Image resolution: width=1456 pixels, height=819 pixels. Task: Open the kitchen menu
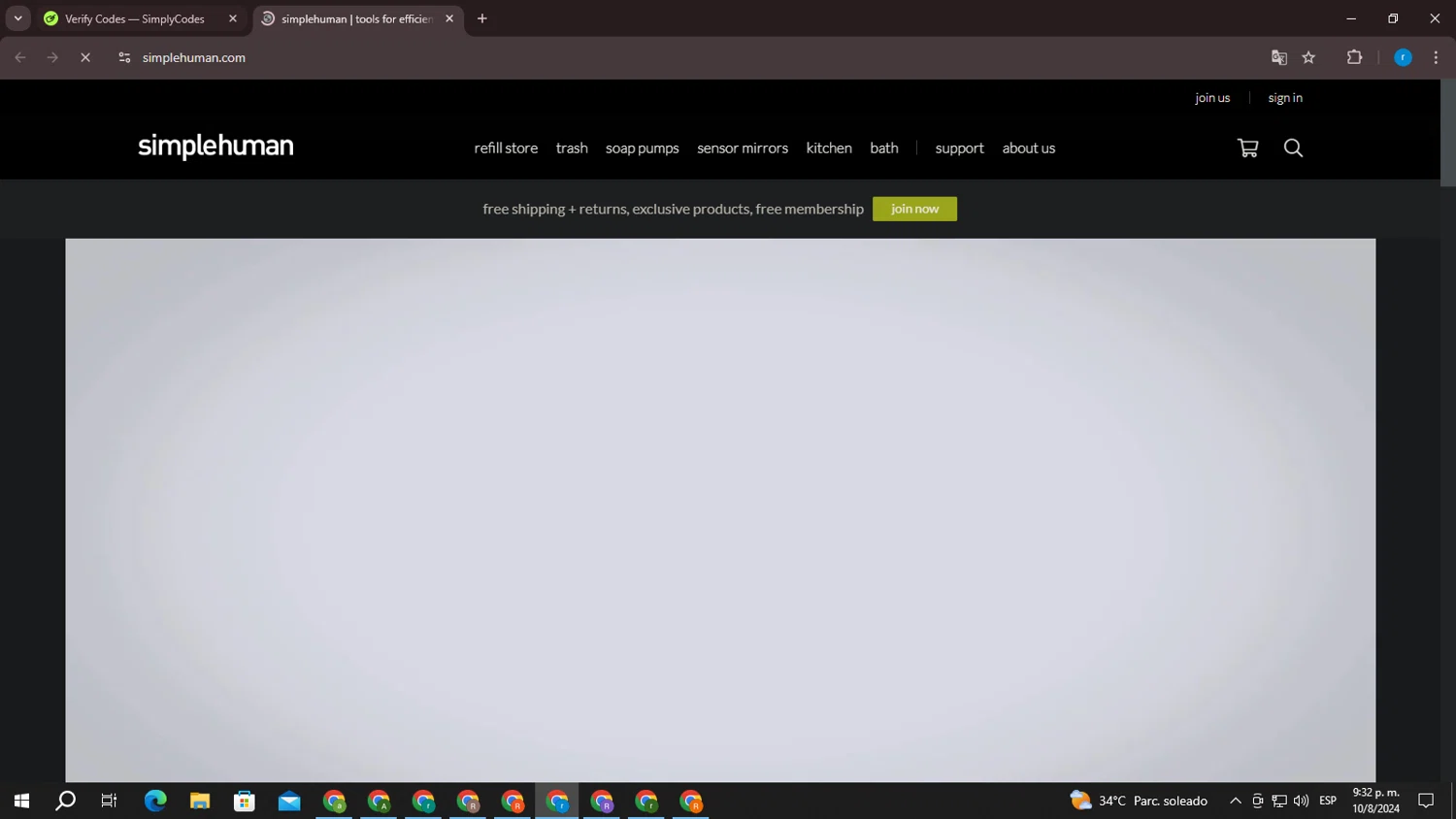(829, 147)
